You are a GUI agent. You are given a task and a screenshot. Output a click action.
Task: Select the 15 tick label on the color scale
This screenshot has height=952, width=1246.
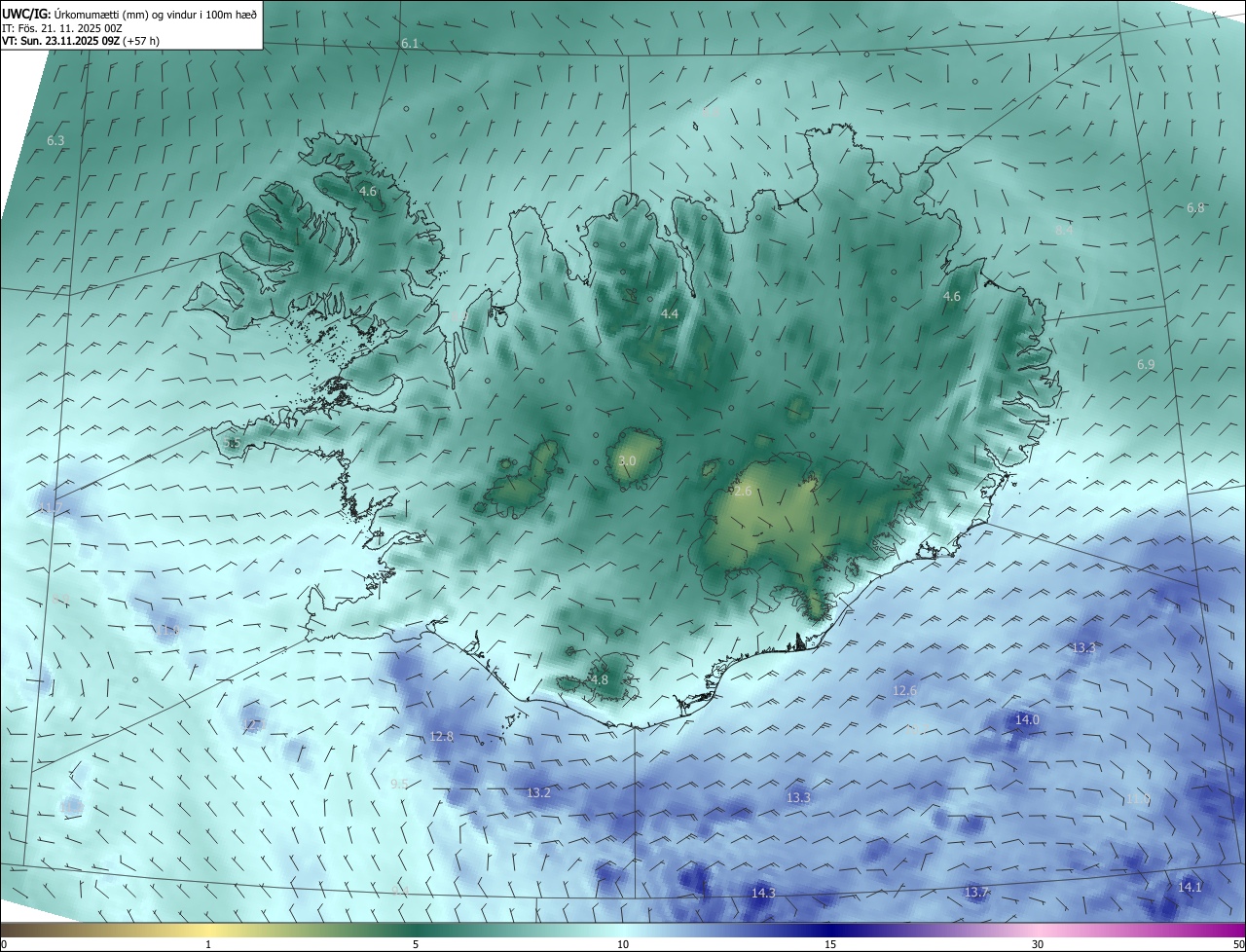[x=830, y=944]
